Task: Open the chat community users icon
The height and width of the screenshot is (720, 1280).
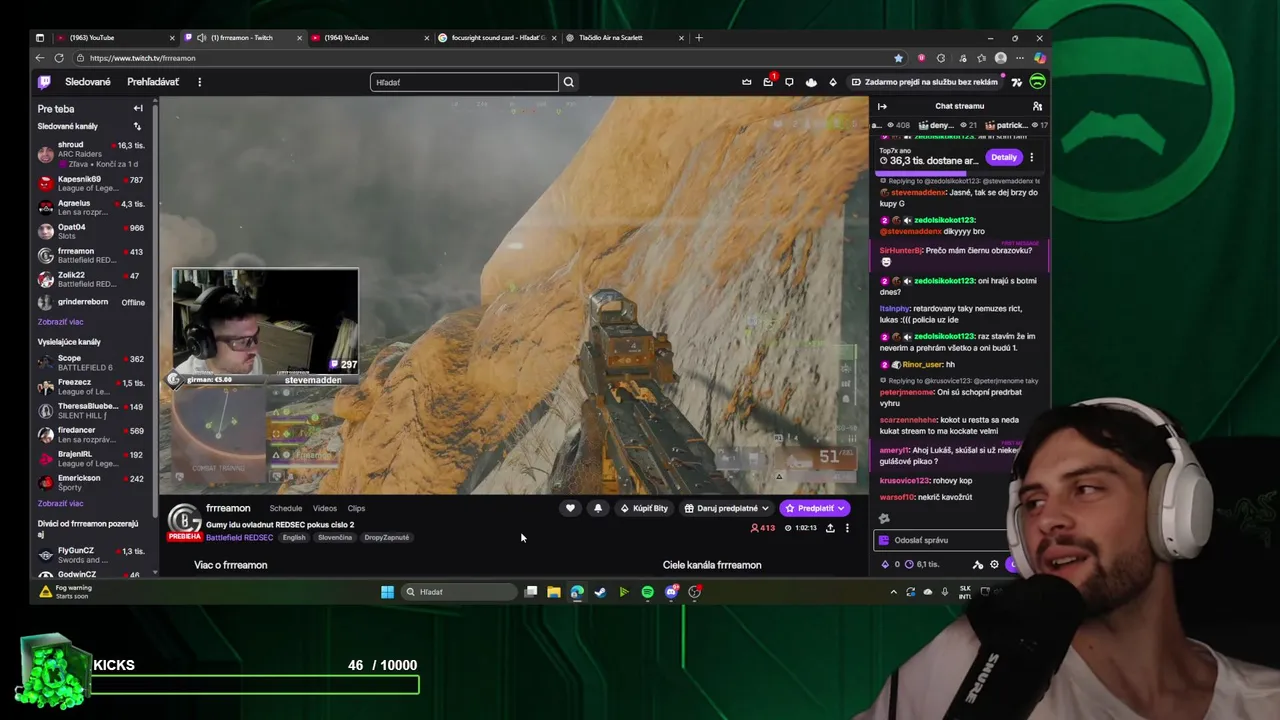Action: 1037,106
